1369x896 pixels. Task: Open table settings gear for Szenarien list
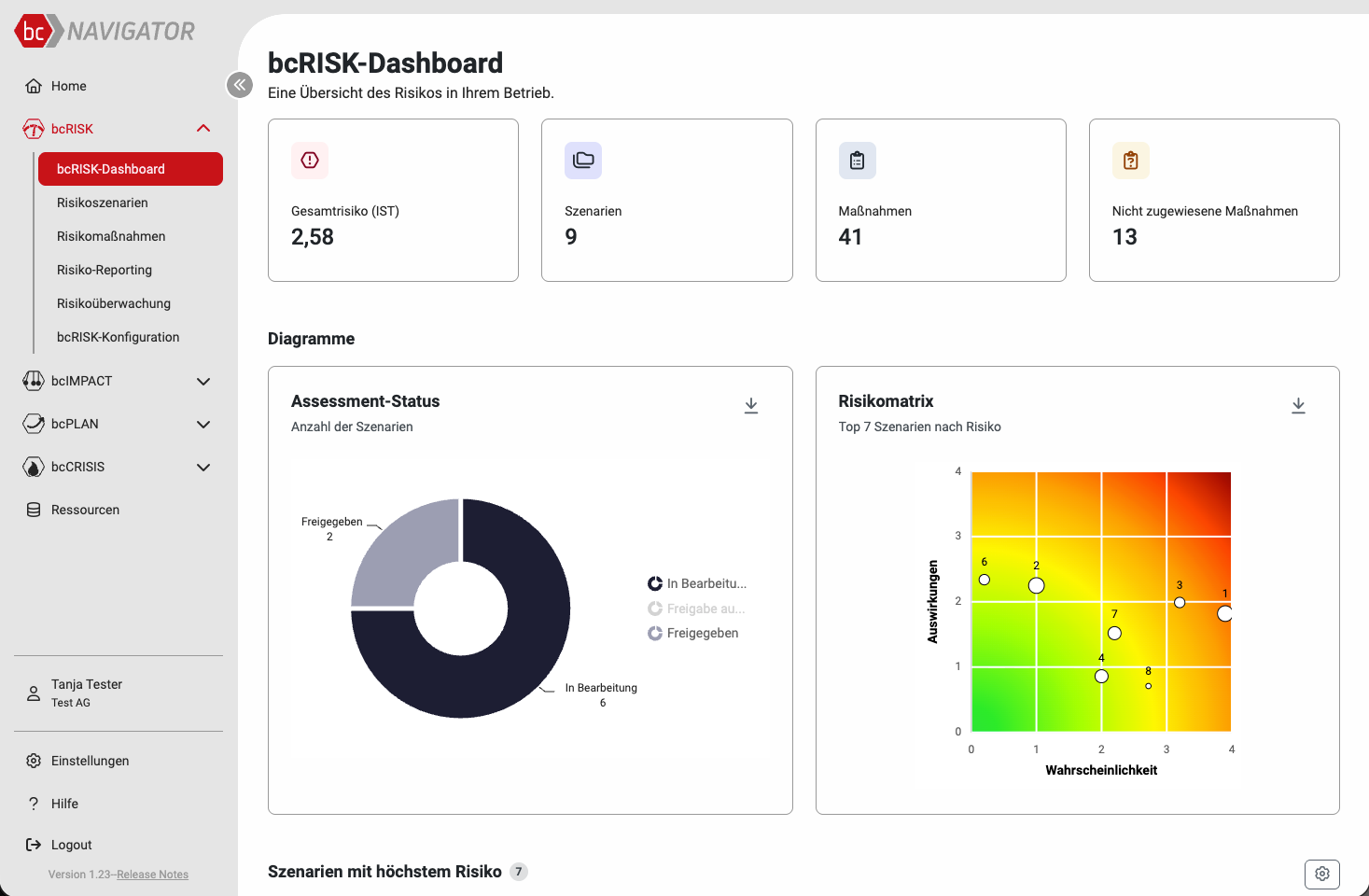1321,874
